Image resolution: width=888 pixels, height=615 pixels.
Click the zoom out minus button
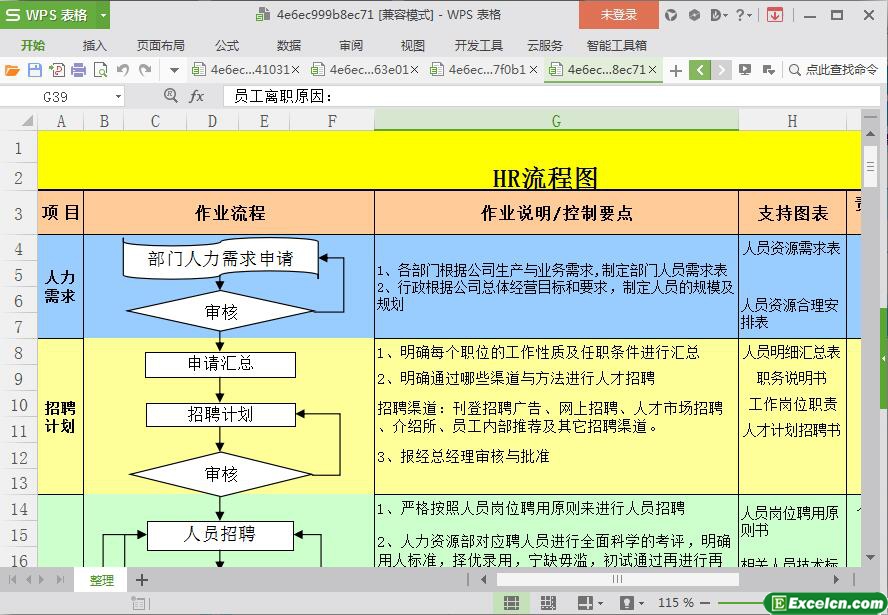705,603
